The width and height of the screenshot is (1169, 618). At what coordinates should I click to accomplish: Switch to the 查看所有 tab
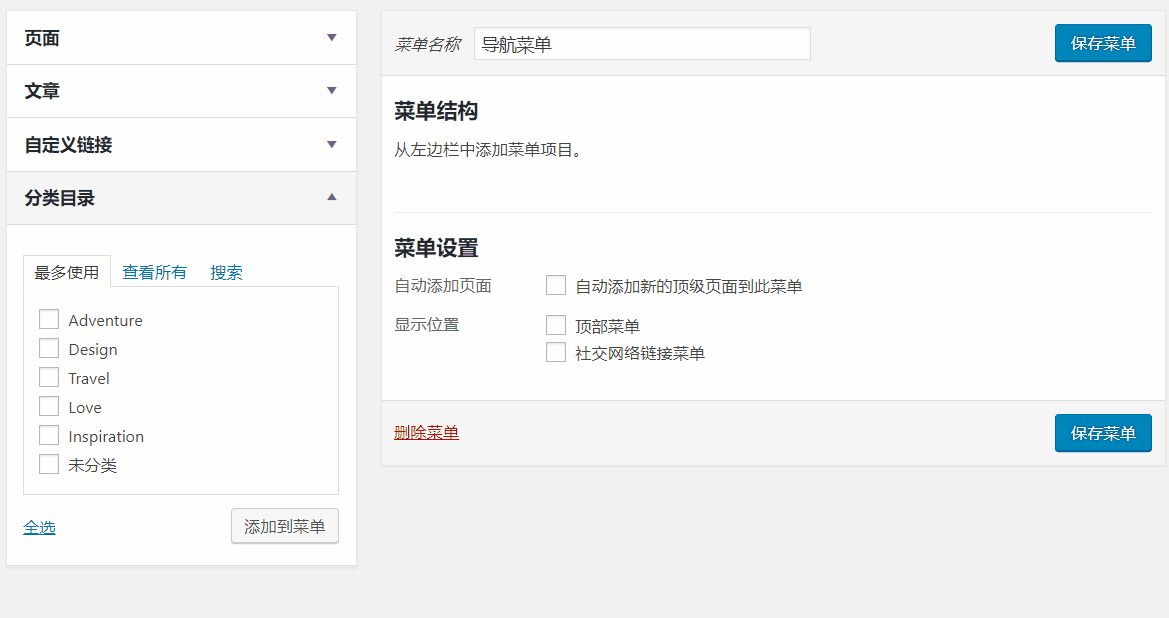pyautogui.click(x=154, y=272)
